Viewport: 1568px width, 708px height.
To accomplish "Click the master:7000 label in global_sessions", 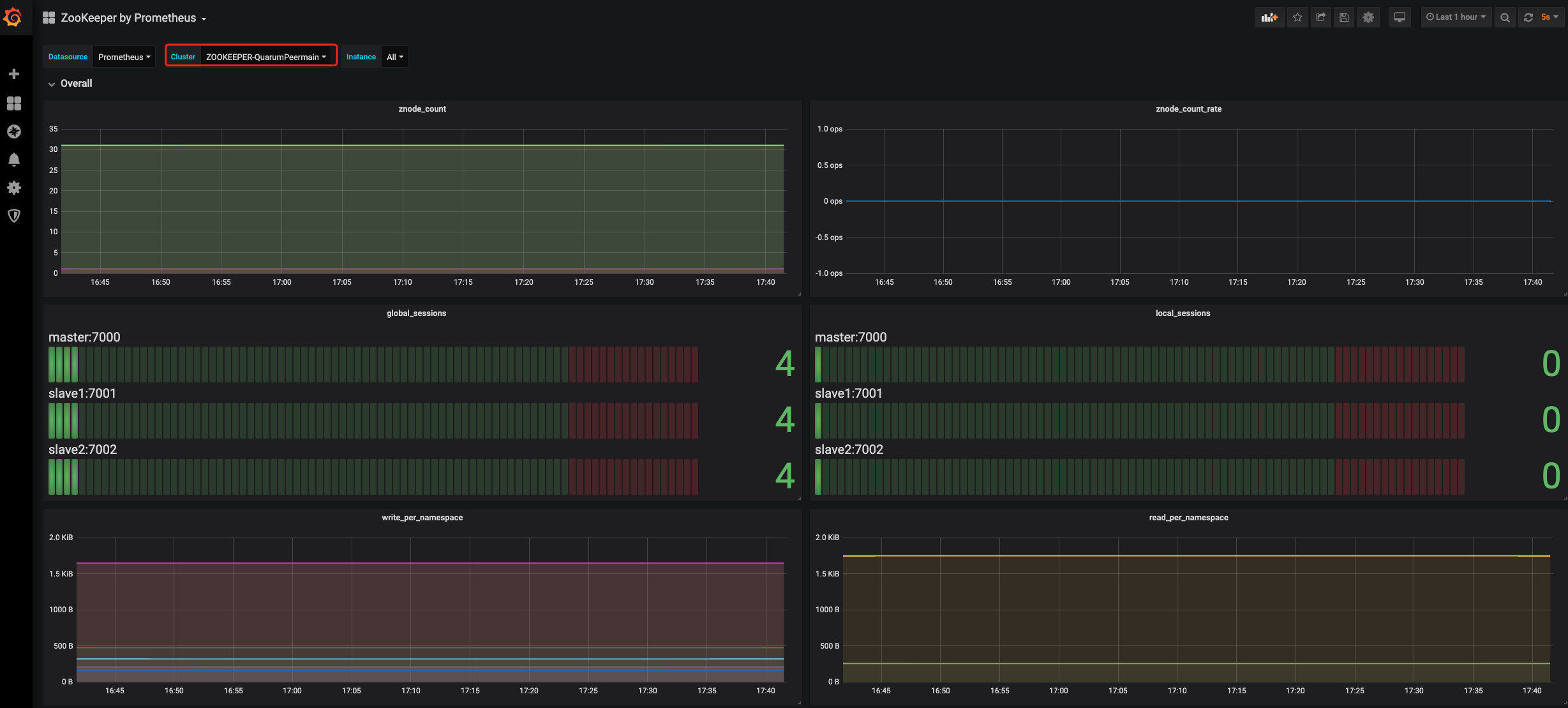I will pos(84,337).
